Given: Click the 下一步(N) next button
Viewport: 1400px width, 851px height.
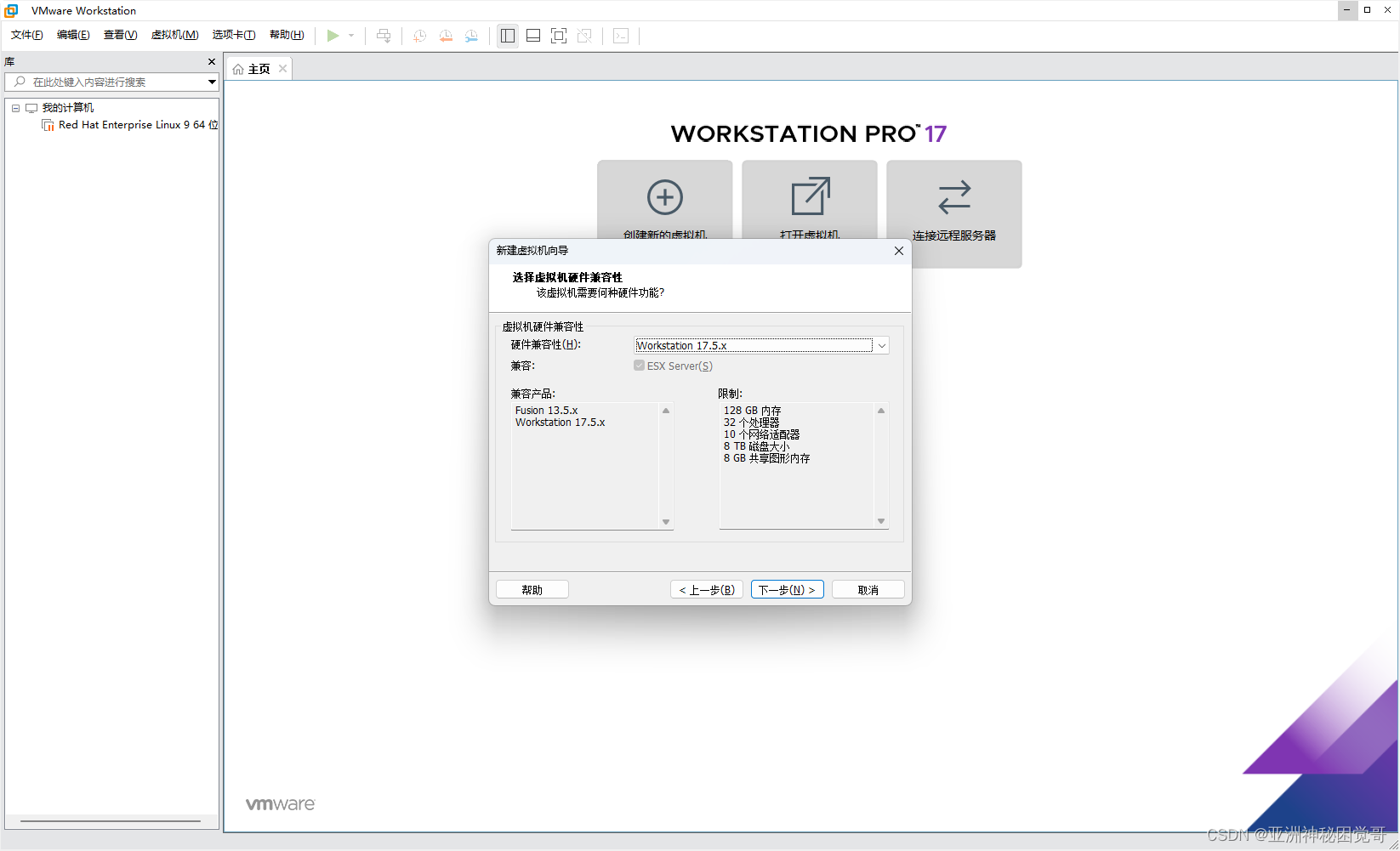Looking at the screenshot, I should (787, 590).
